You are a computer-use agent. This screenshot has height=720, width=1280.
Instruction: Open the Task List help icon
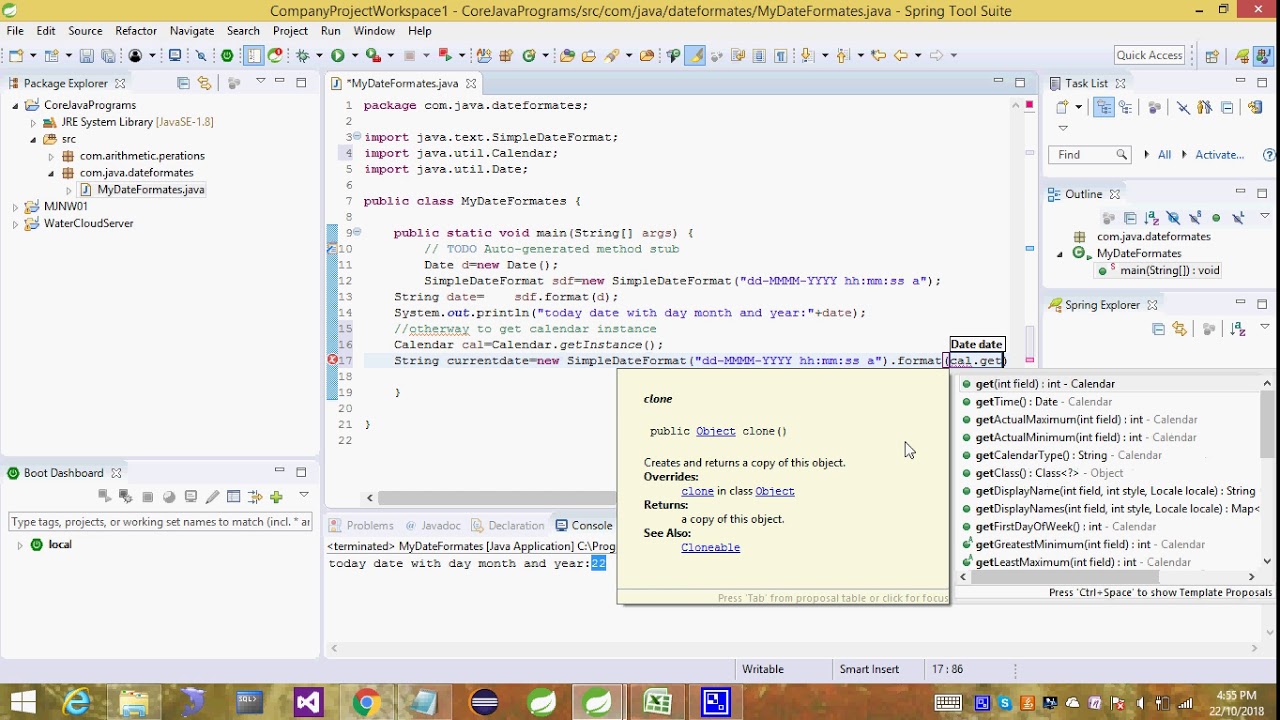coord(1270,155)
